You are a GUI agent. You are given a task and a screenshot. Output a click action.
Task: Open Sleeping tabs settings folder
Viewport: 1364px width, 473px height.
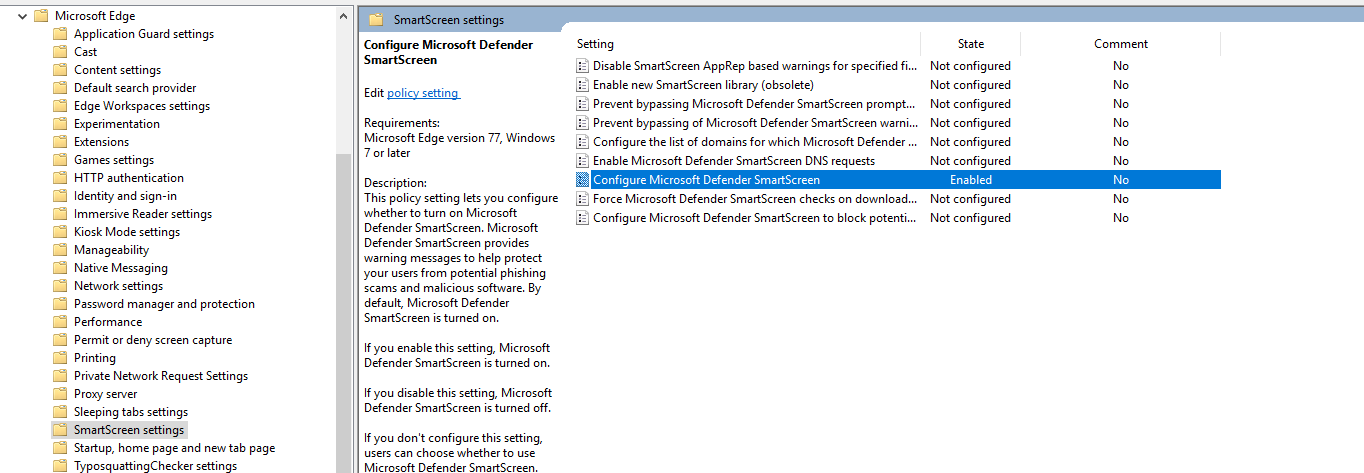click(131, 412)
